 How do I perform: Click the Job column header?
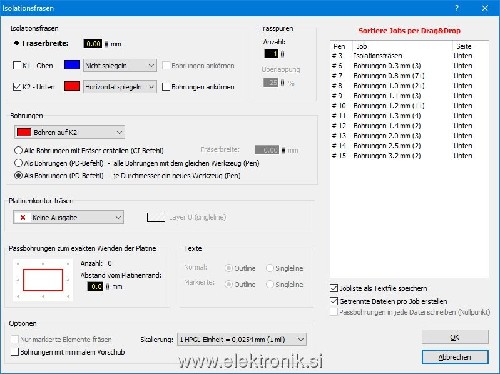[x=402, y=46]
